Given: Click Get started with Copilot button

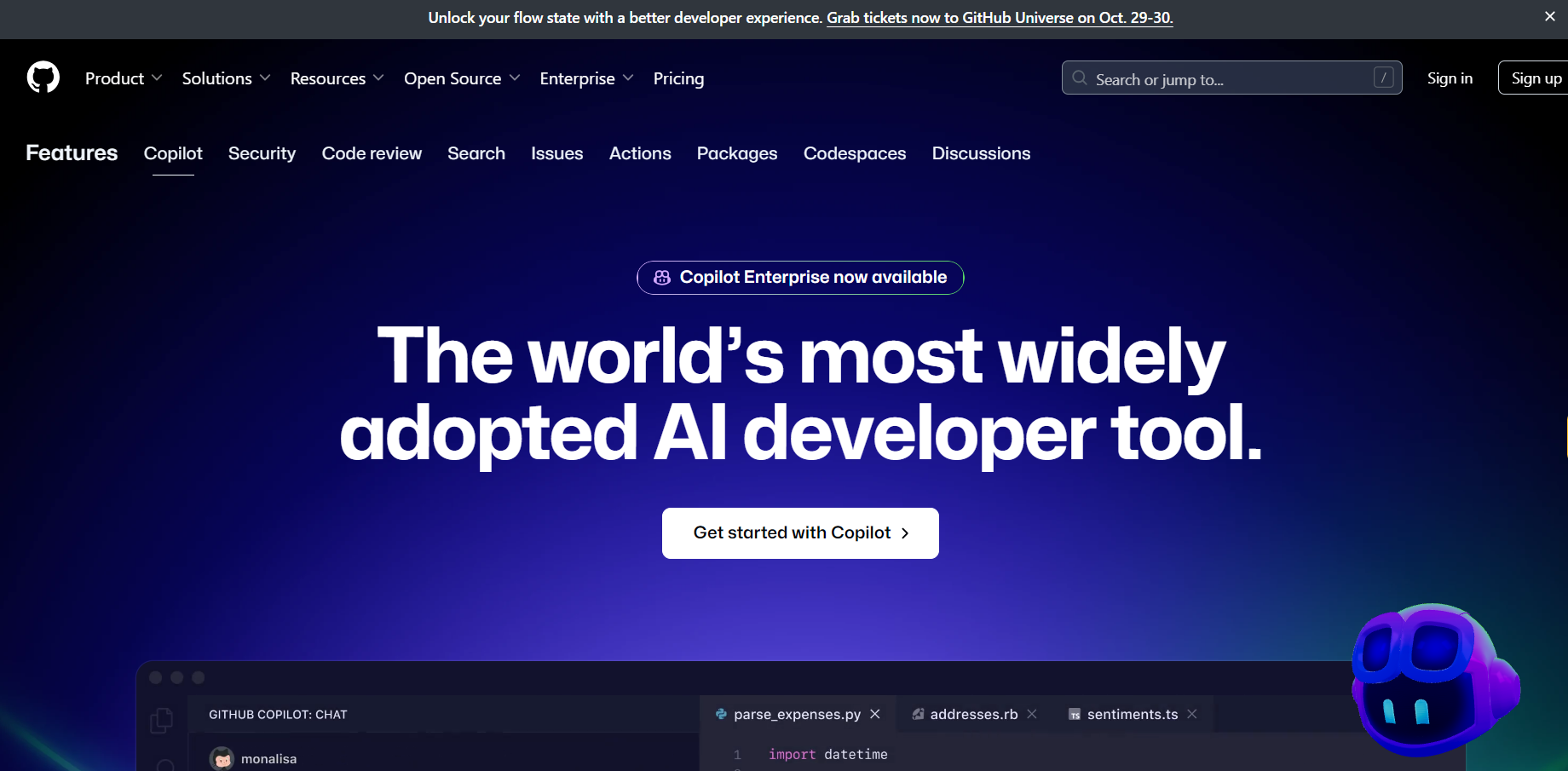Looking at the screenshot, I should (800, 533).
